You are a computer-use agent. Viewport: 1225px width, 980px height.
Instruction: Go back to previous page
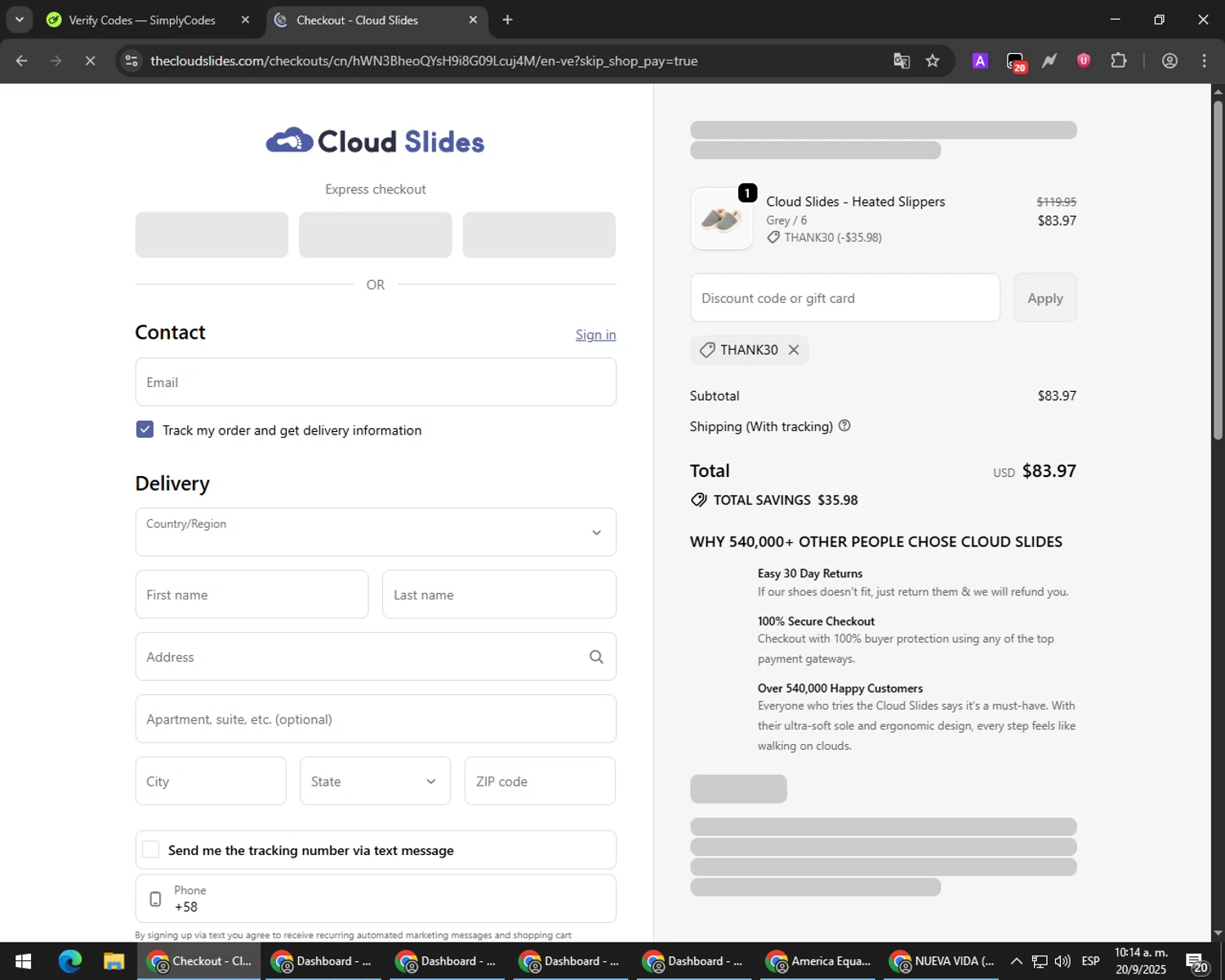pyautogui.click(x=21, y=60)
